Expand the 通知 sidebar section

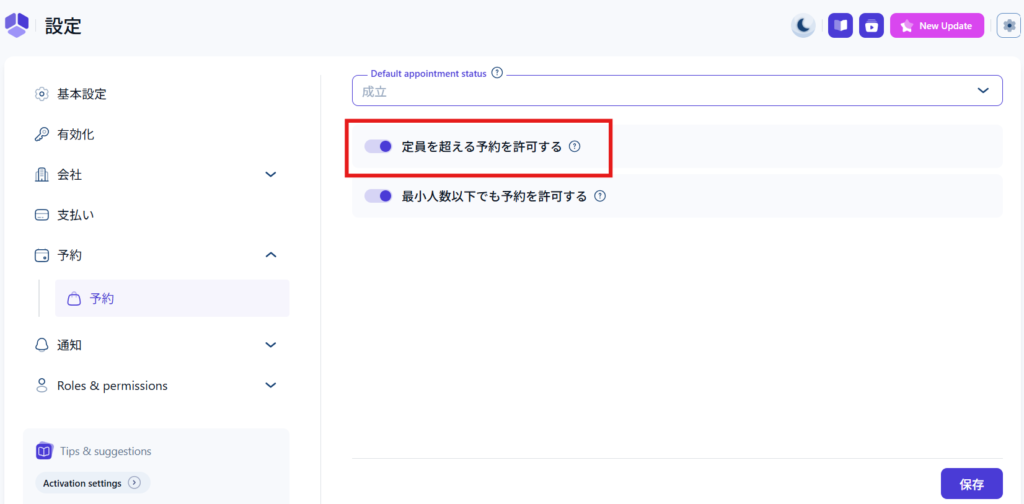coord(270,345)
